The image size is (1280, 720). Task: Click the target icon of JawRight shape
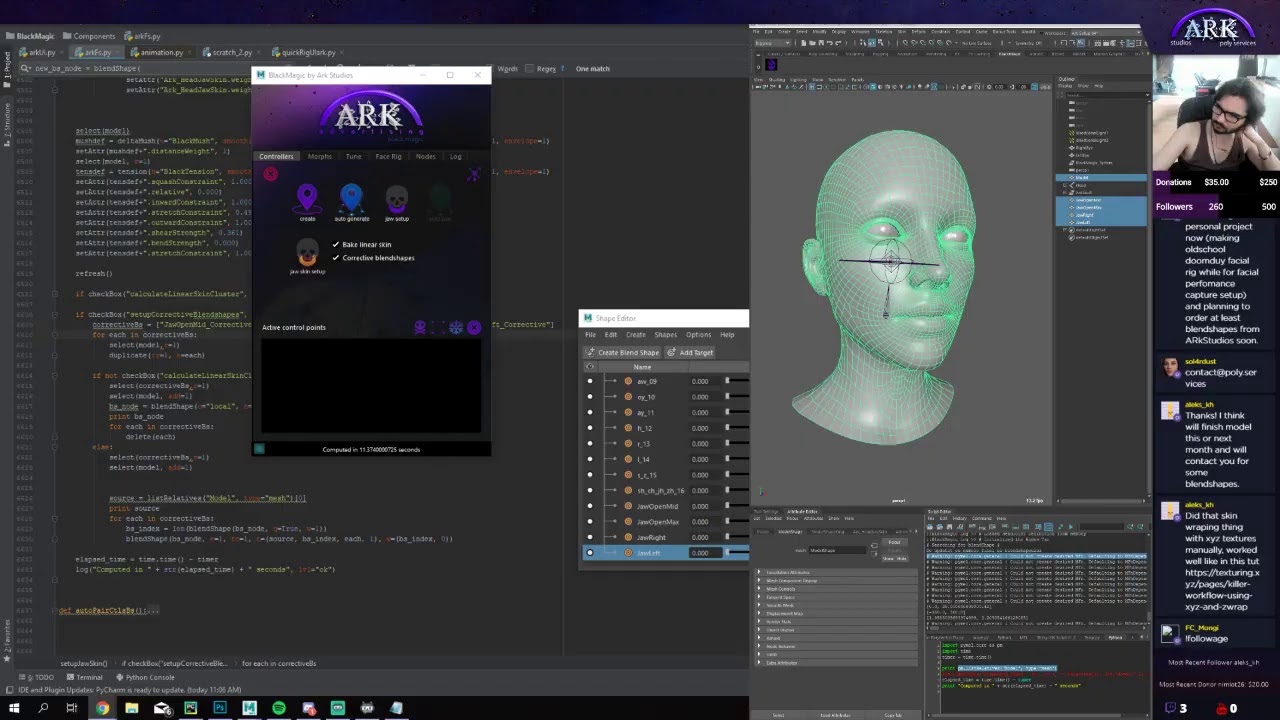(x=628, y=537)
